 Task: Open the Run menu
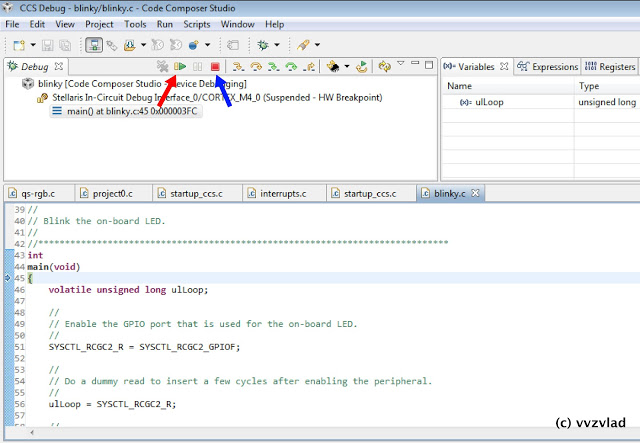pyautogui.click(x=165, y=24)
